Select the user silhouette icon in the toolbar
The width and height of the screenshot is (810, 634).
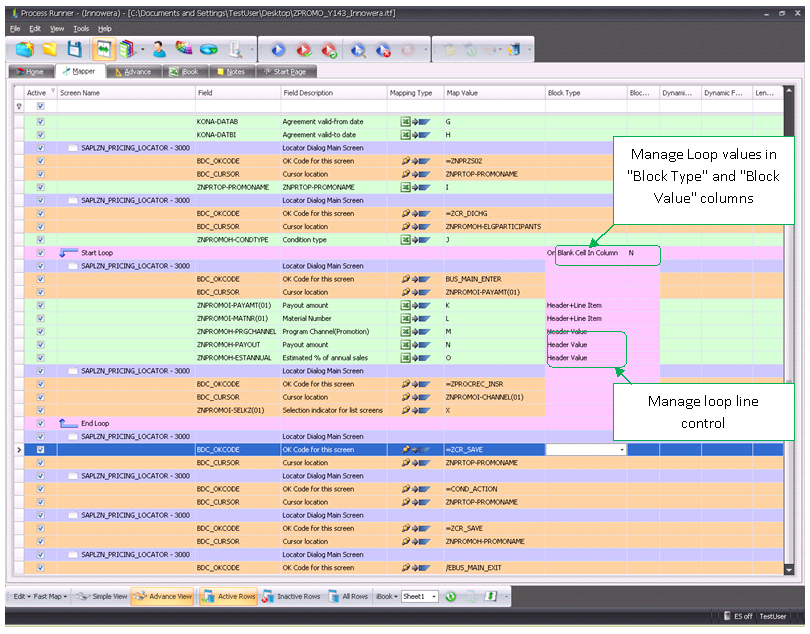(x=160, y=48)
